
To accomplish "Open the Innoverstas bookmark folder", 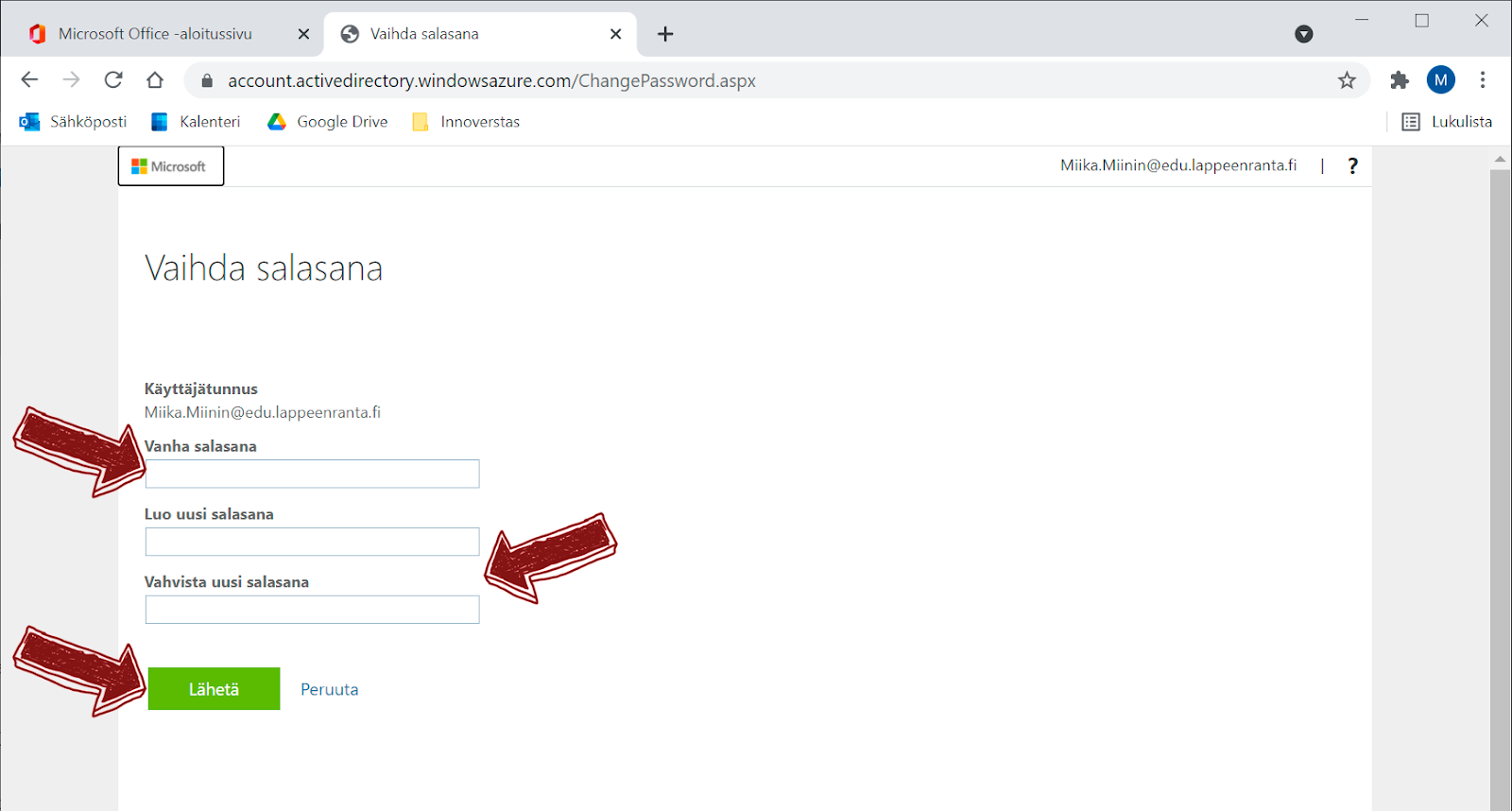I will [x=466, y=122].
